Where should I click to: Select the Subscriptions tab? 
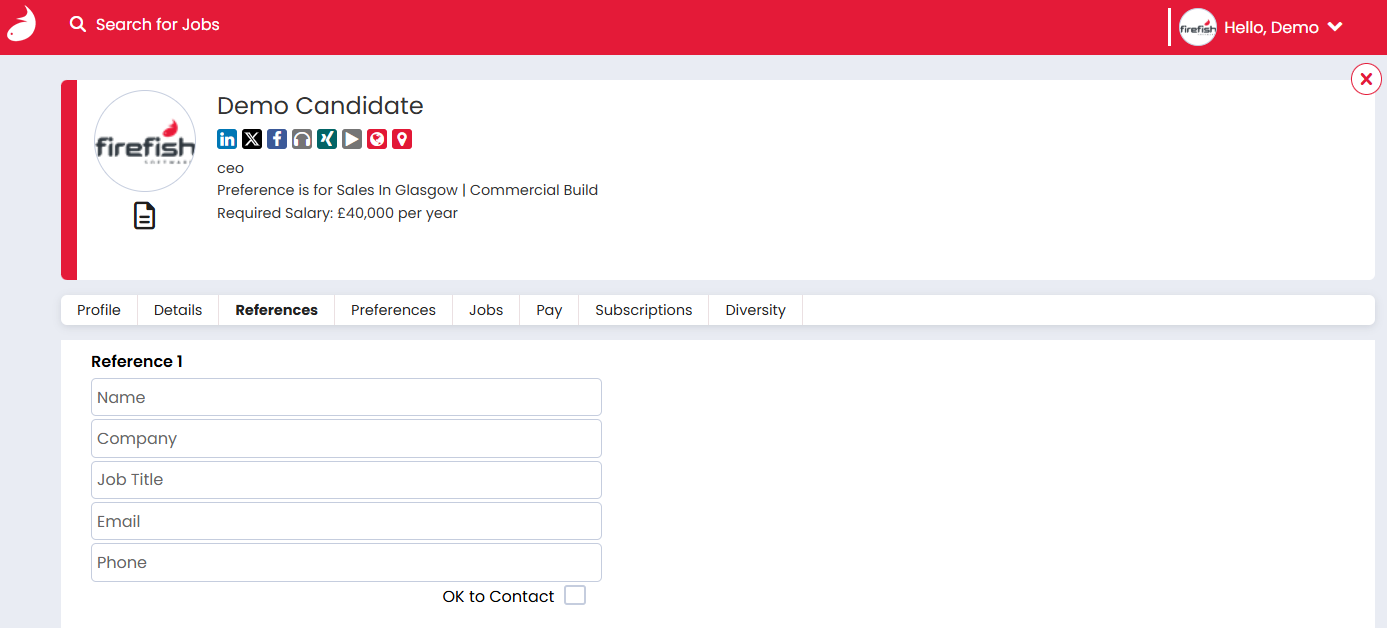pos(643,310)
